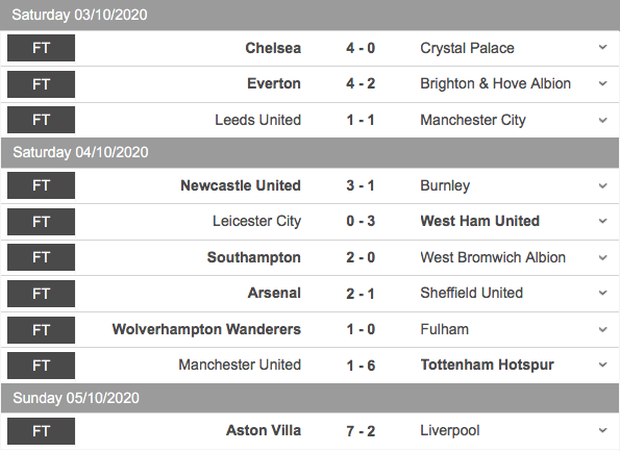Viewport: 620px width, 452px height.
Task: Expand the Wolverhampton Wanderers vs Fulham row
Action: [x=603, y=329]
